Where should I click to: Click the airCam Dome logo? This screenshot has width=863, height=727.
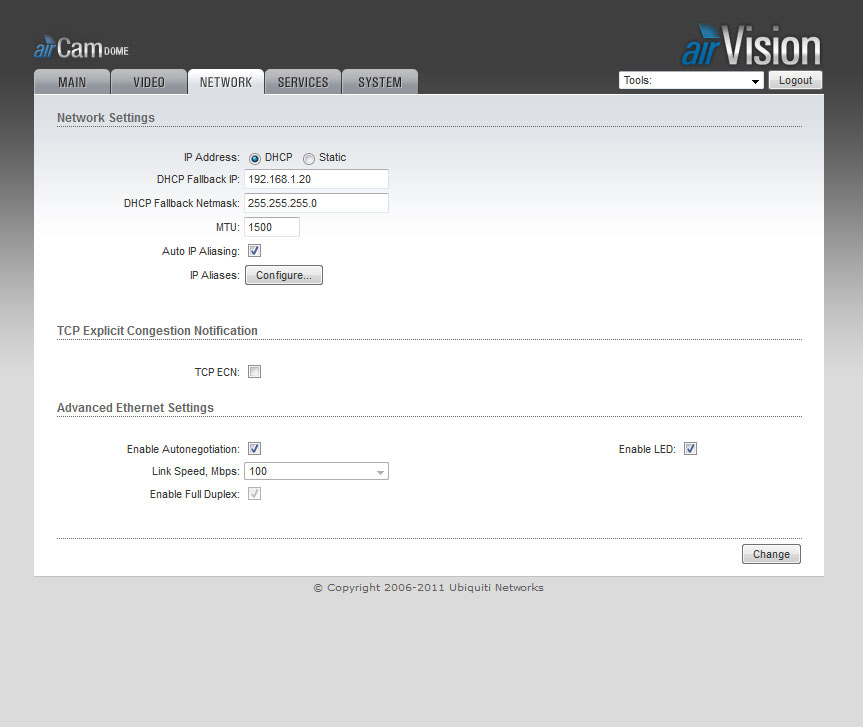[81, 49]
